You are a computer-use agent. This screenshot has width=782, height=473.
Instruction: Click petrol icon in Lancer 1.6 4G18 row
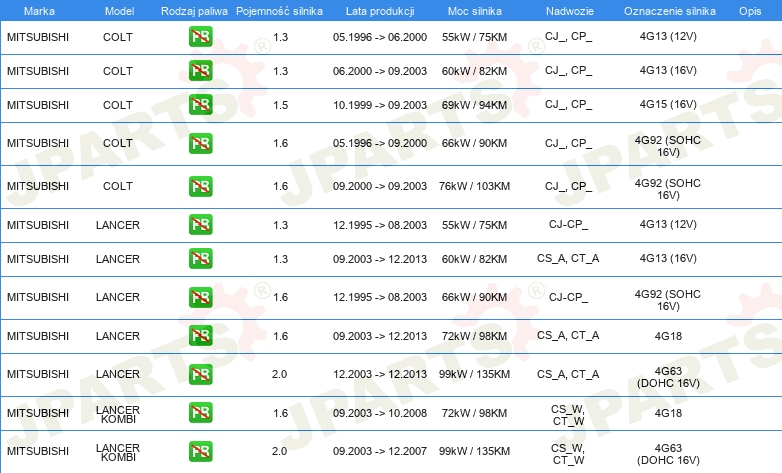pyautogui.click(x=200, y=335)
